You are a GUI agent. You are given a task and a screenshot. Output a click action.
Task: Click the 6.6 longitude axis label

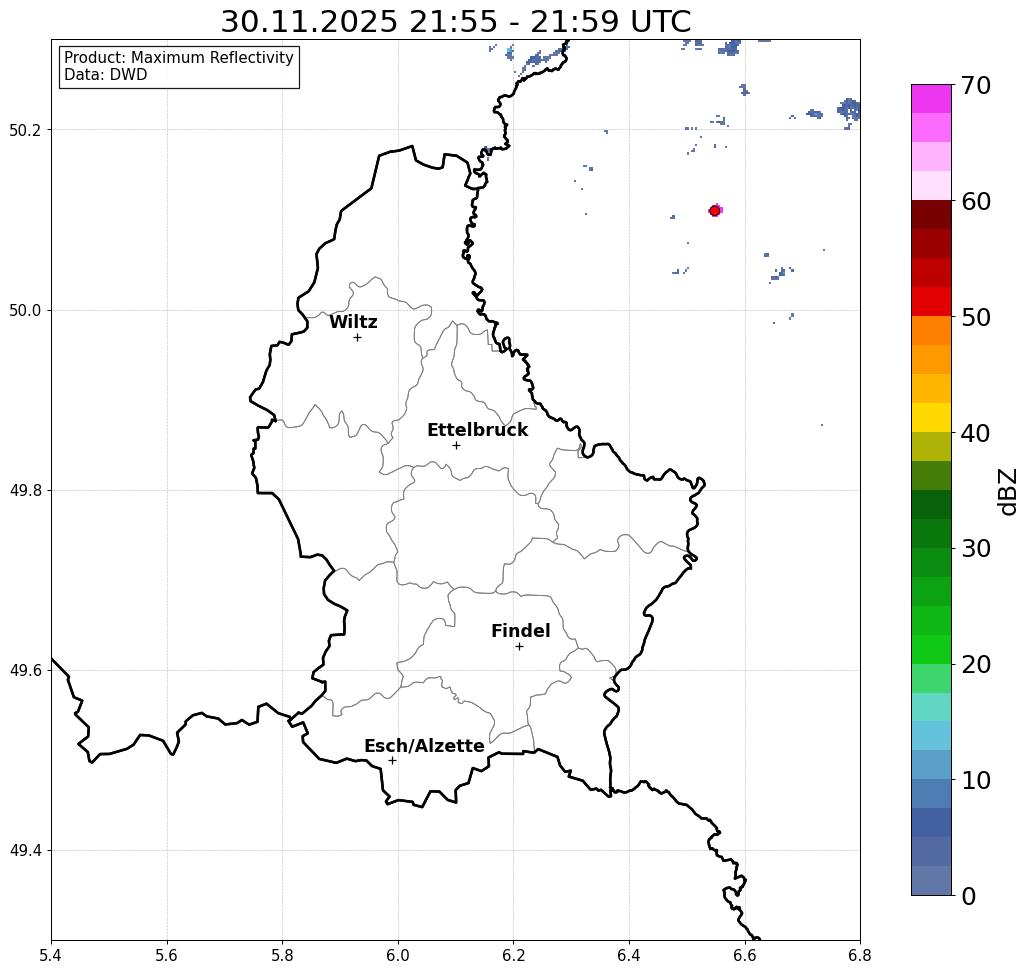(745, 955)
